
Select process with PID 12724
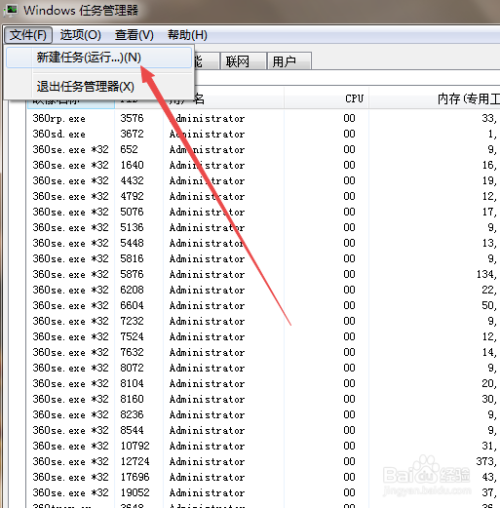tap(263, 461)
